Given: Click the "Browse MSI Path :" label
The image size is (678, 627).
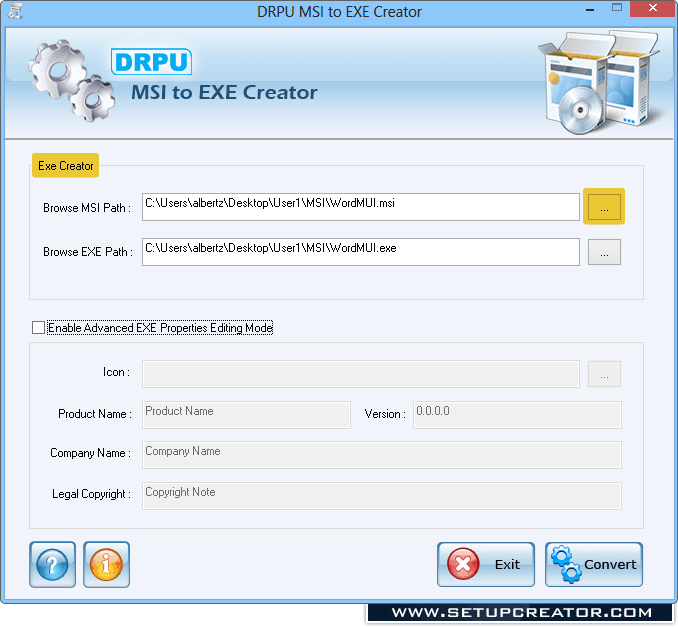Looking at the screenshot, I should (87, 208).
